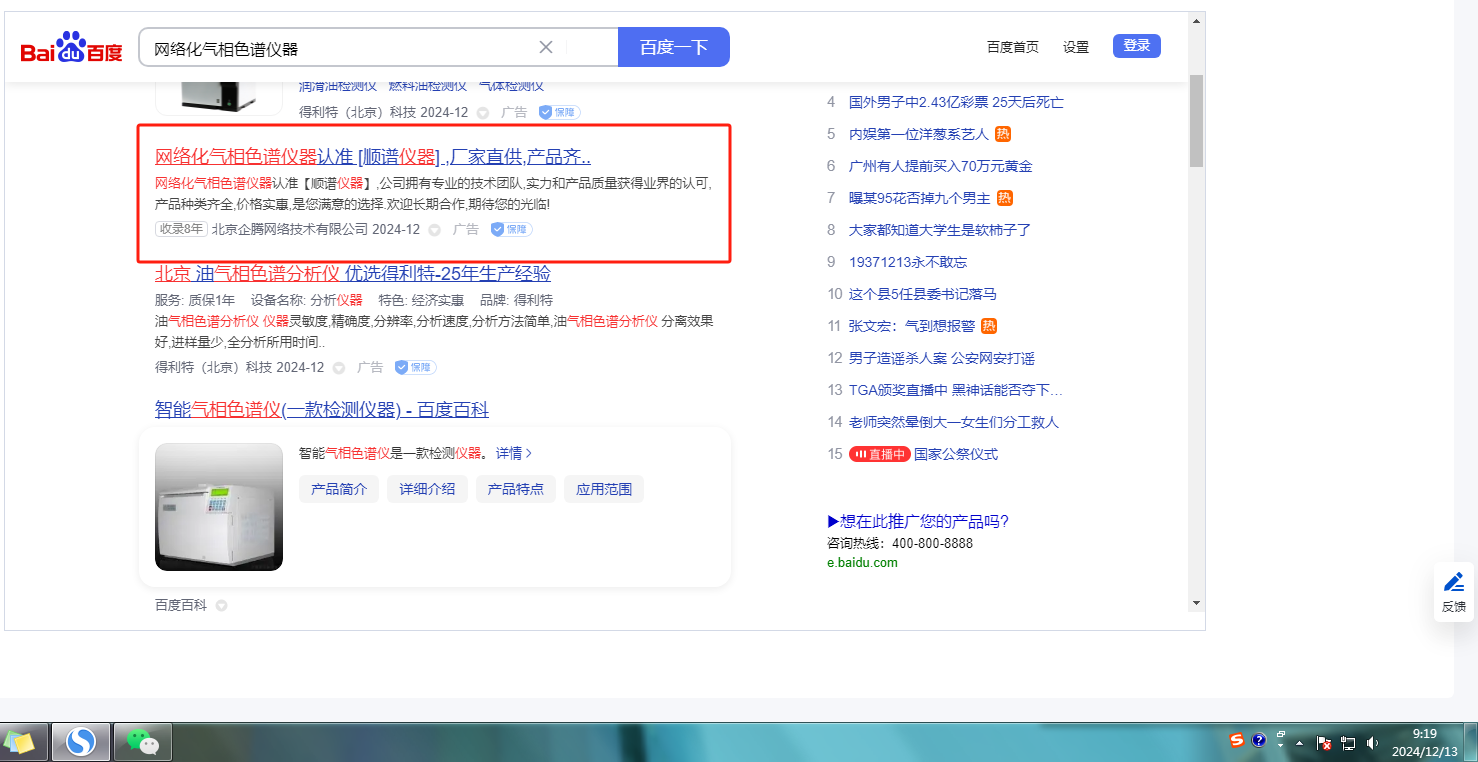Screen dimensions: 1478x762
Task: Click the 登录 login button
Action: (1136, 46)
